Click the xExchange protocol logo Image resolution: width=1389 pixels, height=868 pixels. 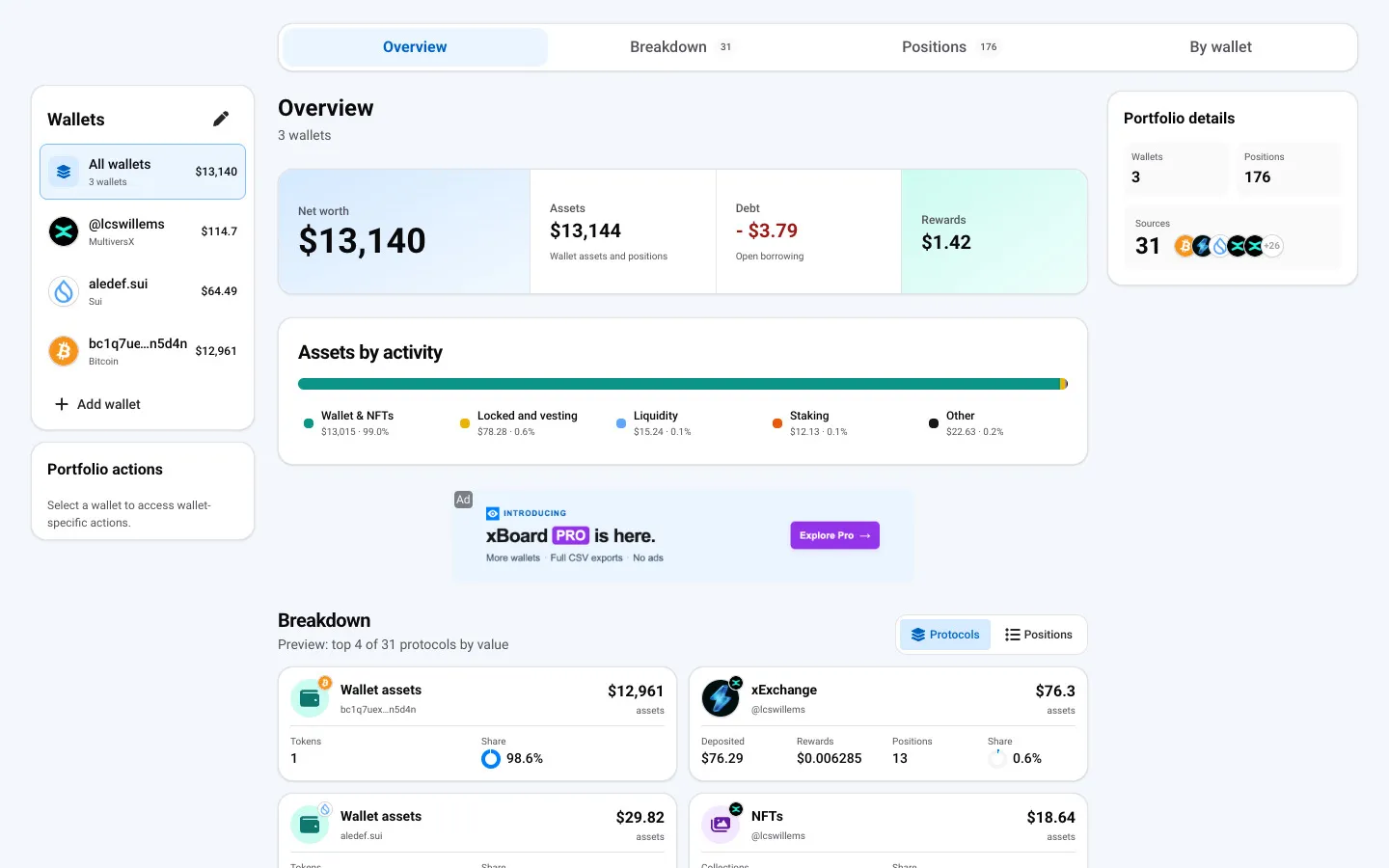(721, 698)
